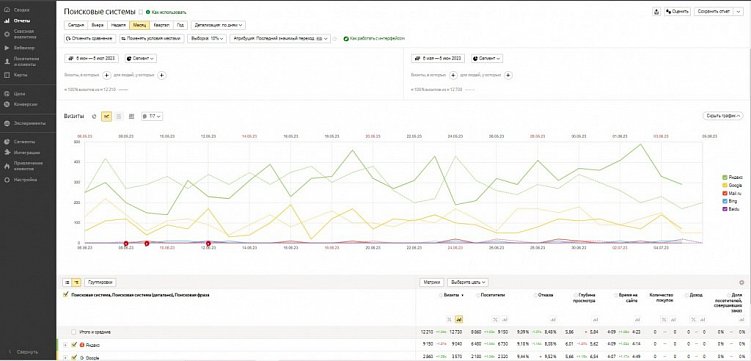The image size is (751, 361).
Task: Click the export icon left of Оценить
Action: point(656,11)
